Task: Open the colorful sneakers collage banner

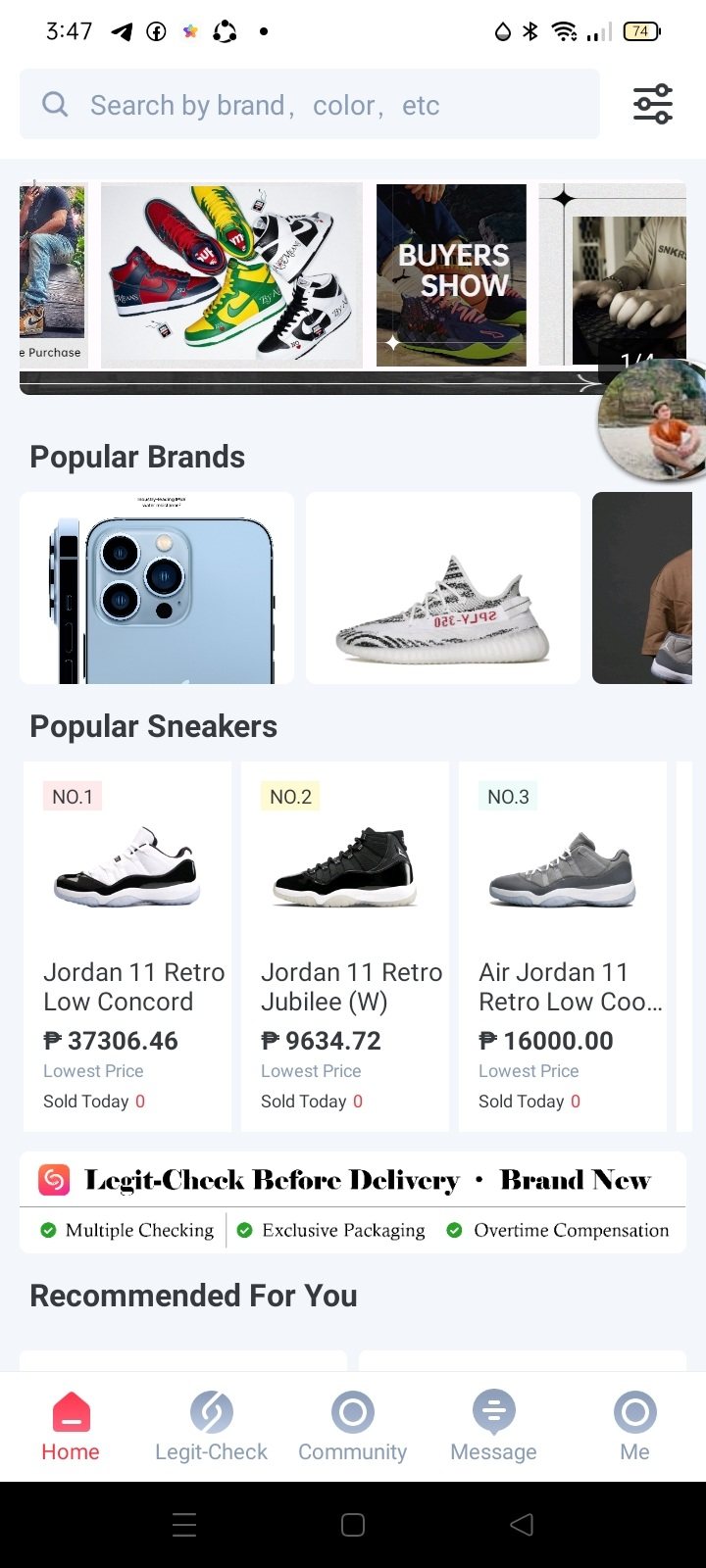Action: point(231,274)
